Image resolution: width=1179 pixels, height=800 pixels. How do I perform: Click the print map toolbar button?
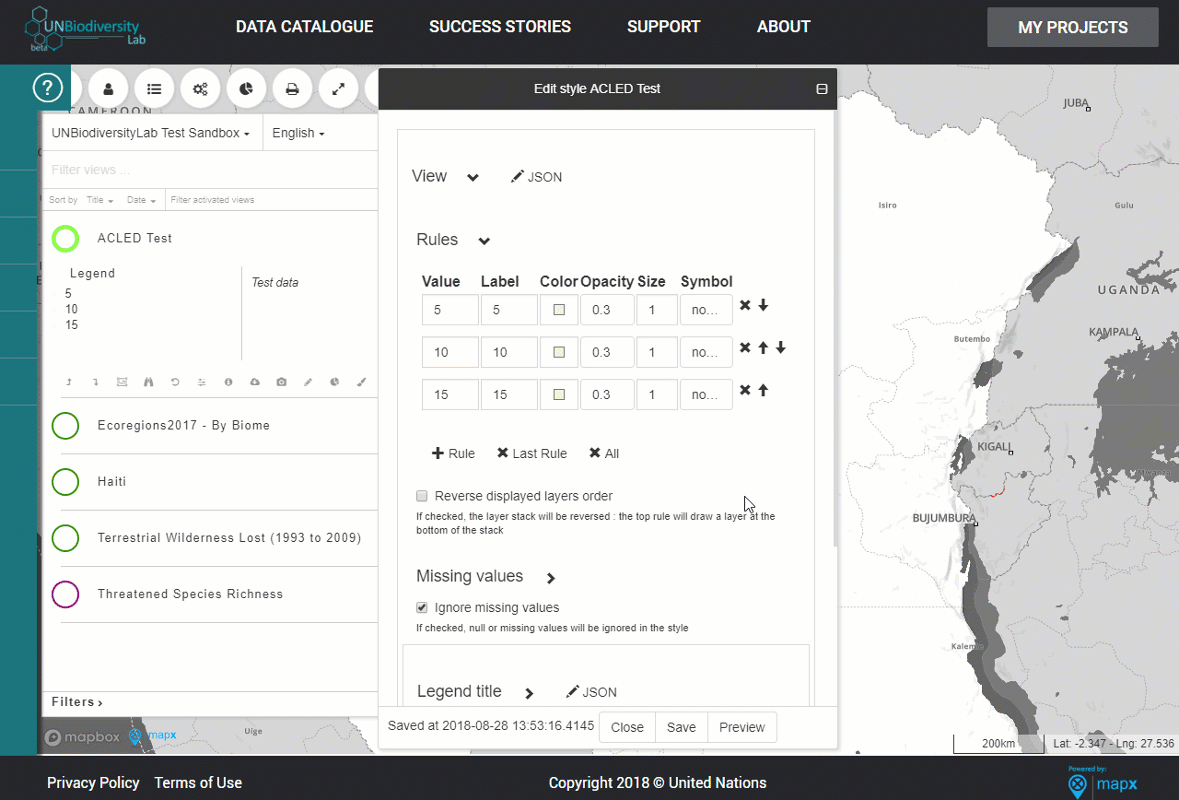click(292, 89)
